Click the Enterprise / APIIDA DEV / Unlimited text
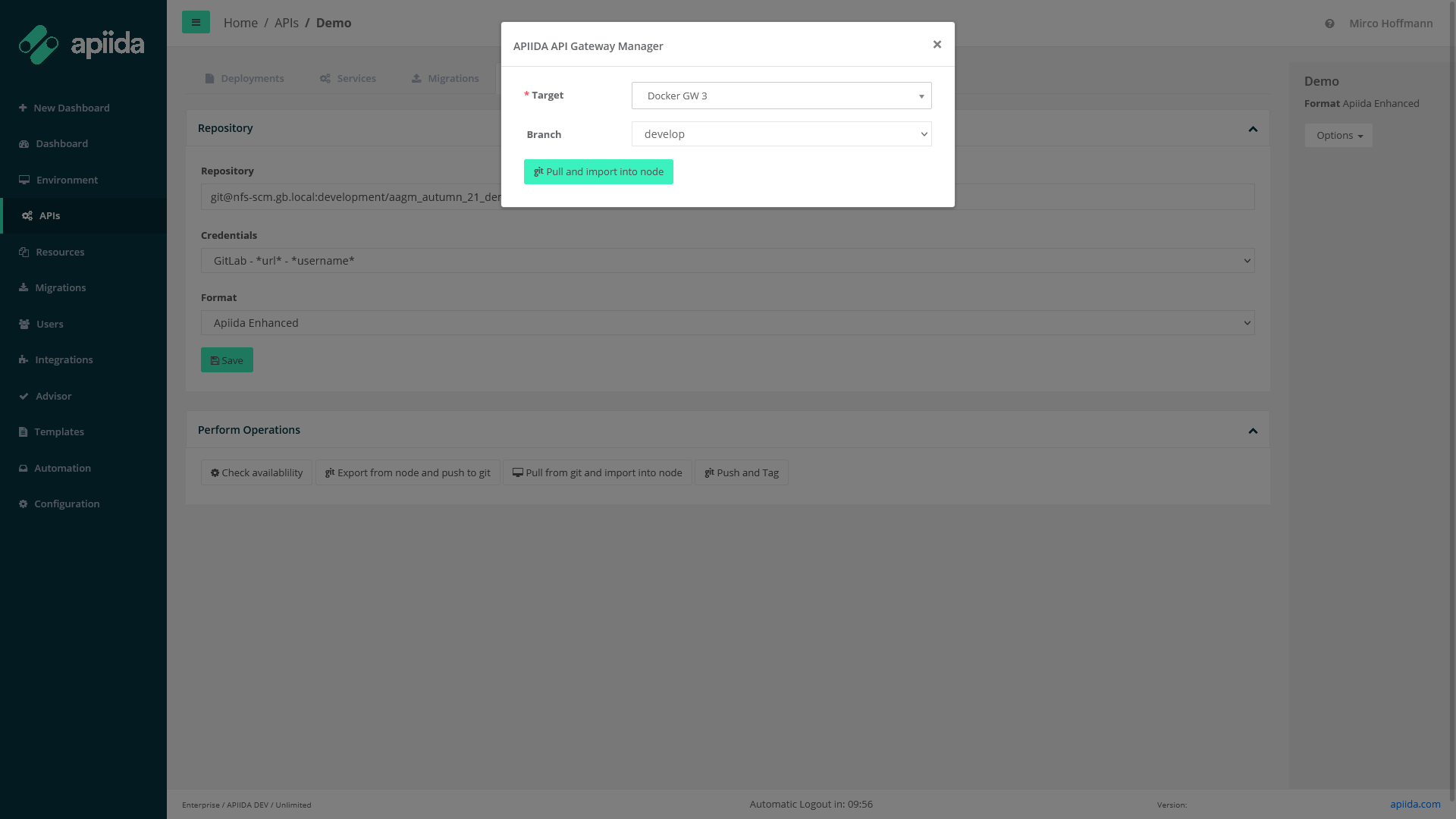1456x819 pixels. click(x=246, y=805)
